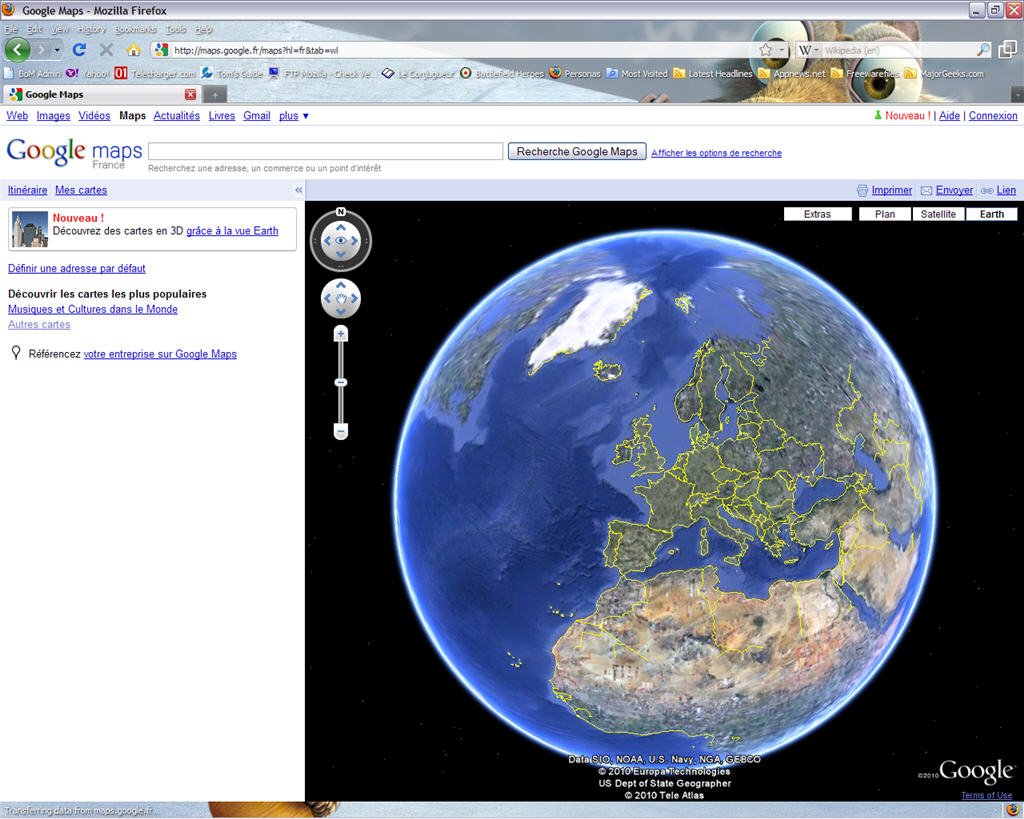Open the Extras map options
This screenshot has width=1024, height=819.
[x=818, y=214]
